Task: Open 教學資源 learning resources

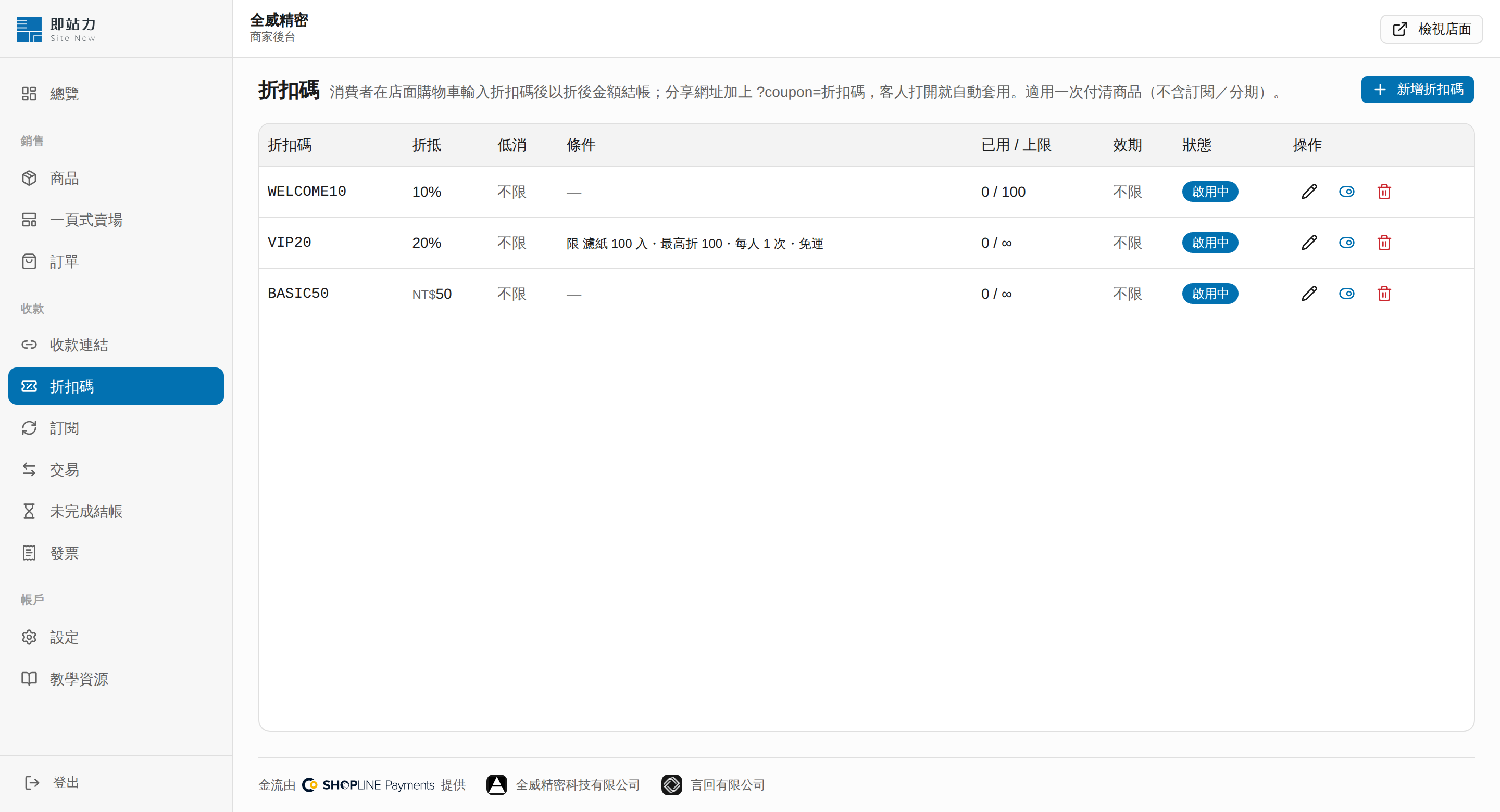Action: tap(116, 679)
